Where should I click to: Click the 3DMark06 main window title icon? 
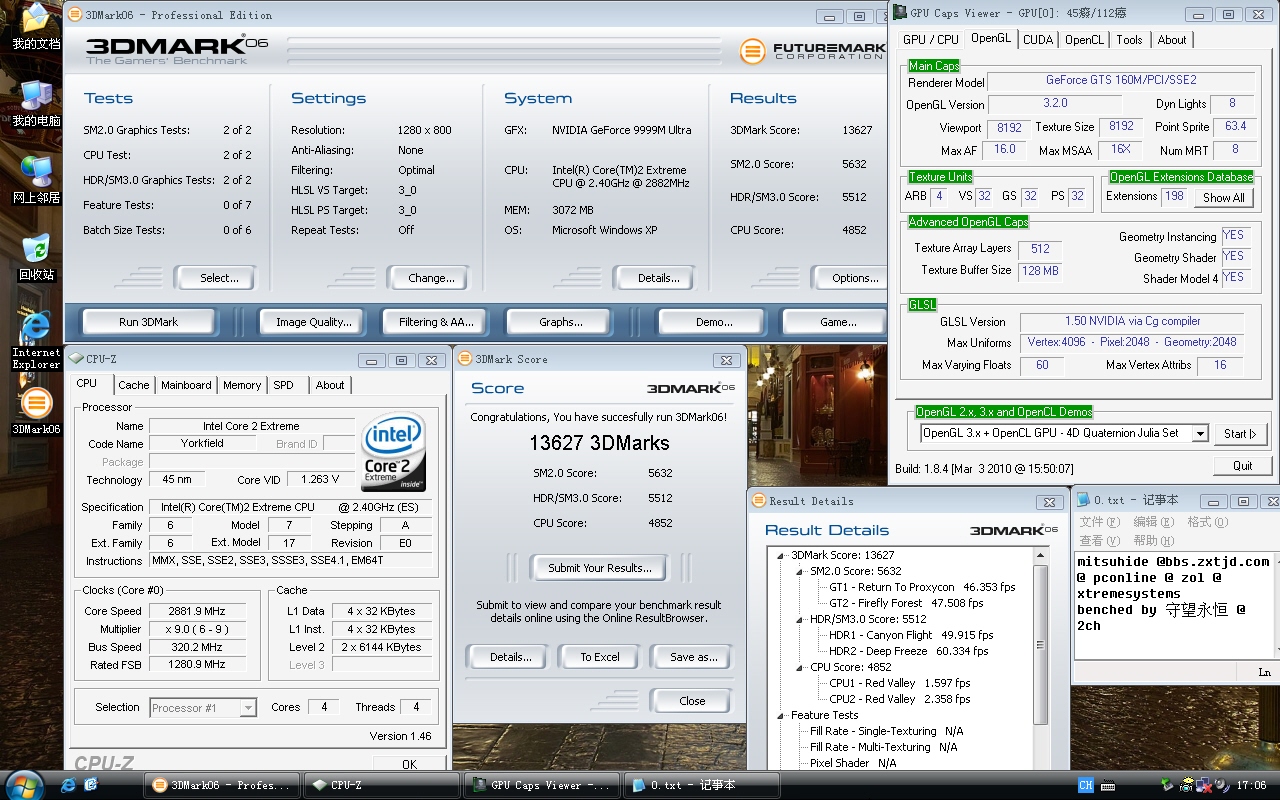75,14
